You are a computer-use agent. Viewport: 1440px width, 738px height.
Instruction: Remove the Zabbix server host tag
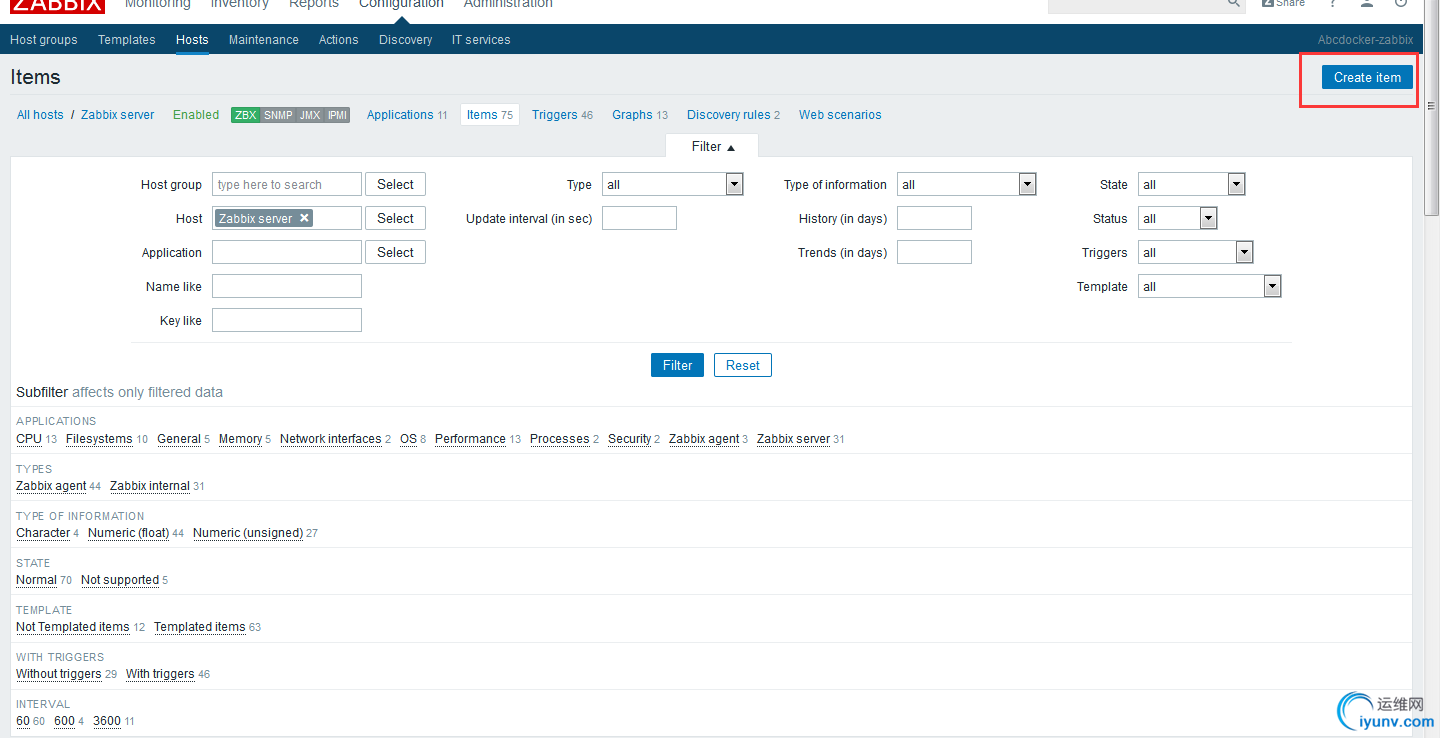click(x=304, y=218)
